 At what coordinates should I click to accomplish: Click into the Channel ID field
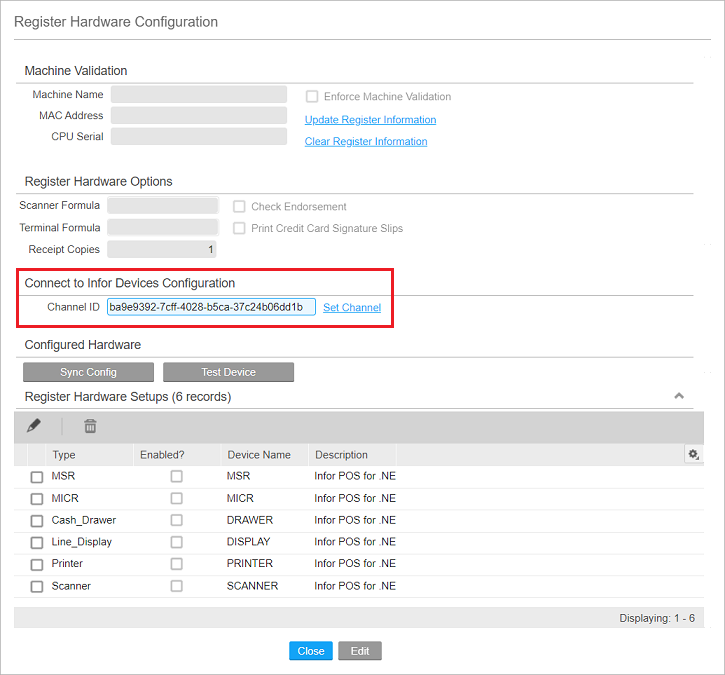tap(211, 307)
